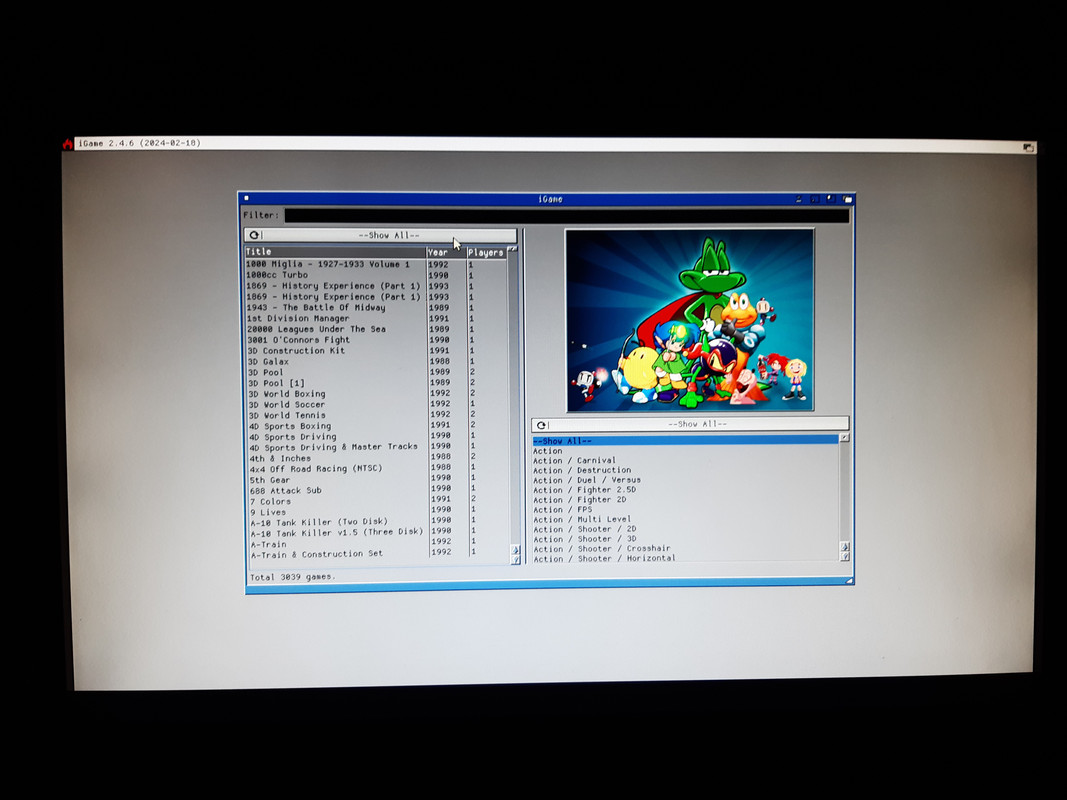The width and height of the screenshot is (1067, 800).
Task: Select the game '7 Colors'
Action: tap(270, 501)
